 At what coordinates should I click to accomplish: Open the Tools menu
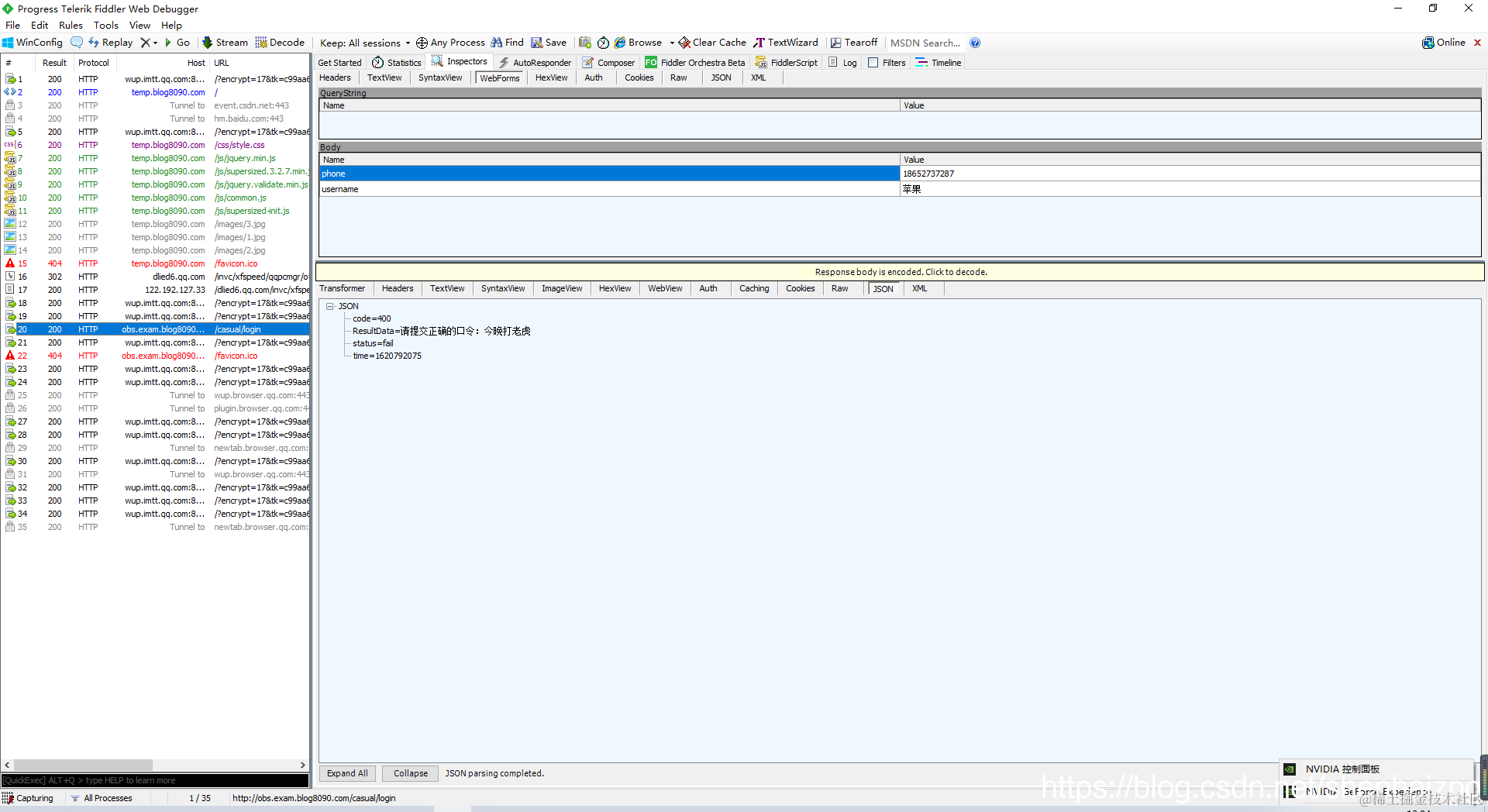pos(106,25)
